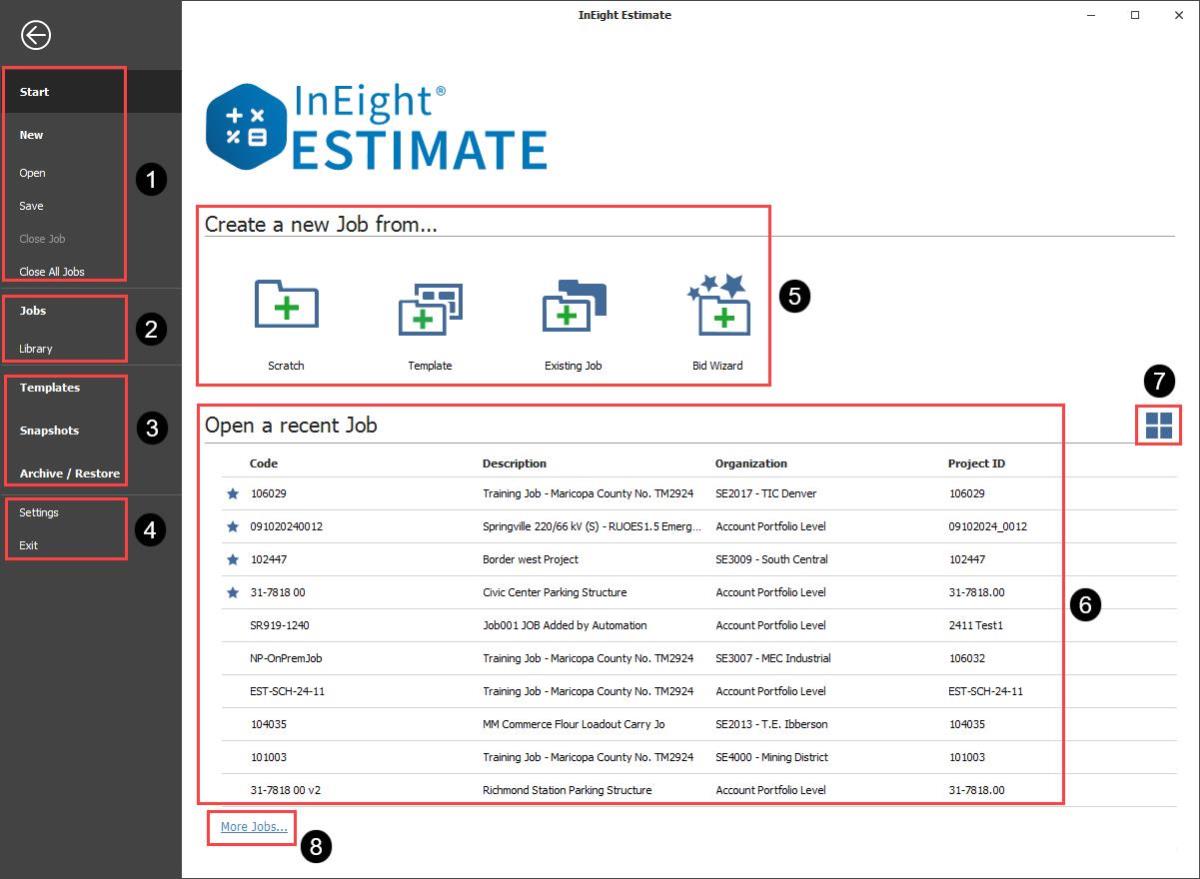Click Exit in the sidebar
The image size is (1200, 879).
(x=28, y=546)
